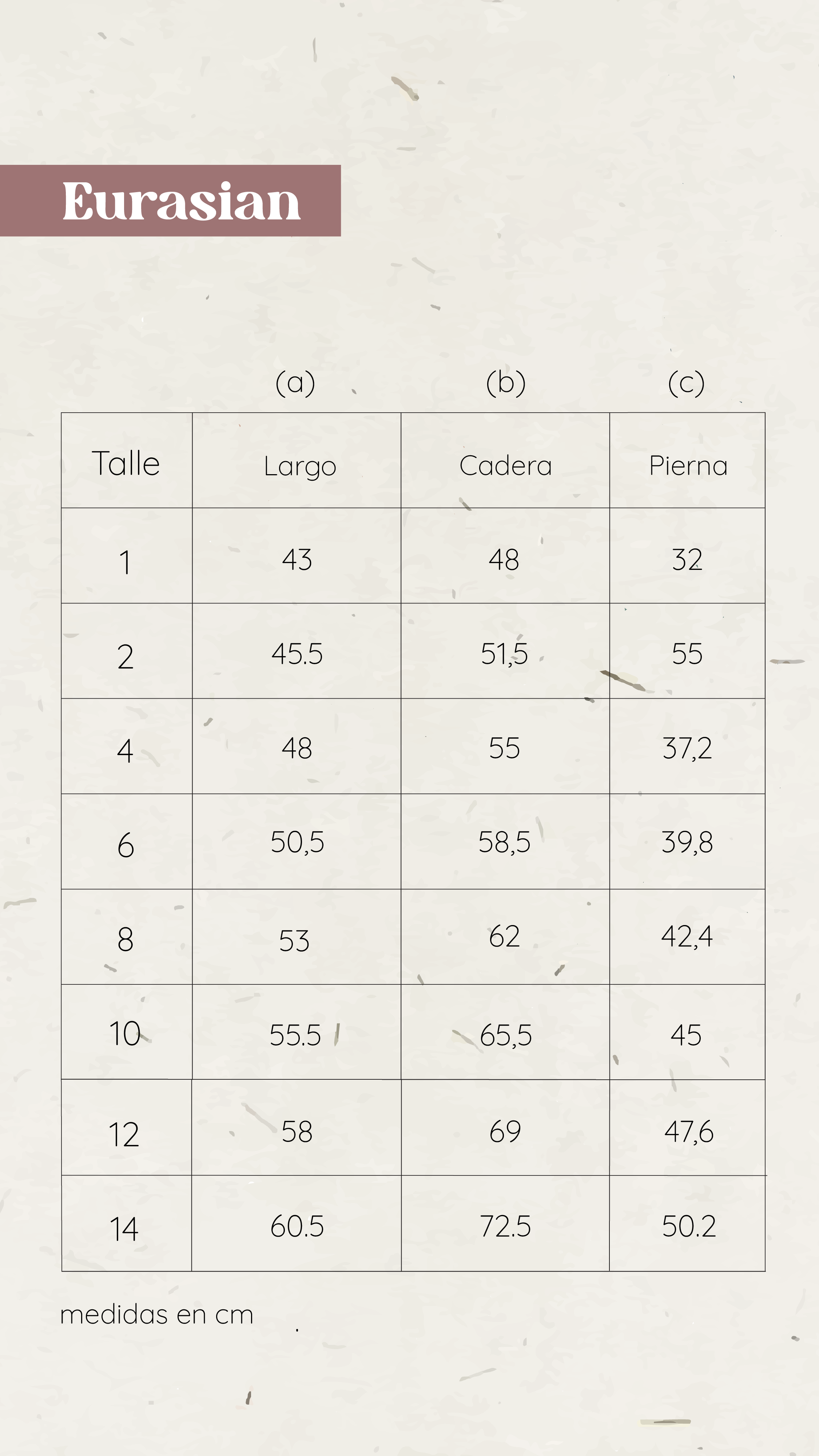The height and width of the screenshot is (1456, 819).
Task: Click the medidas en cm footnote
Action: pyautogui.click(x=156, y=1315)
